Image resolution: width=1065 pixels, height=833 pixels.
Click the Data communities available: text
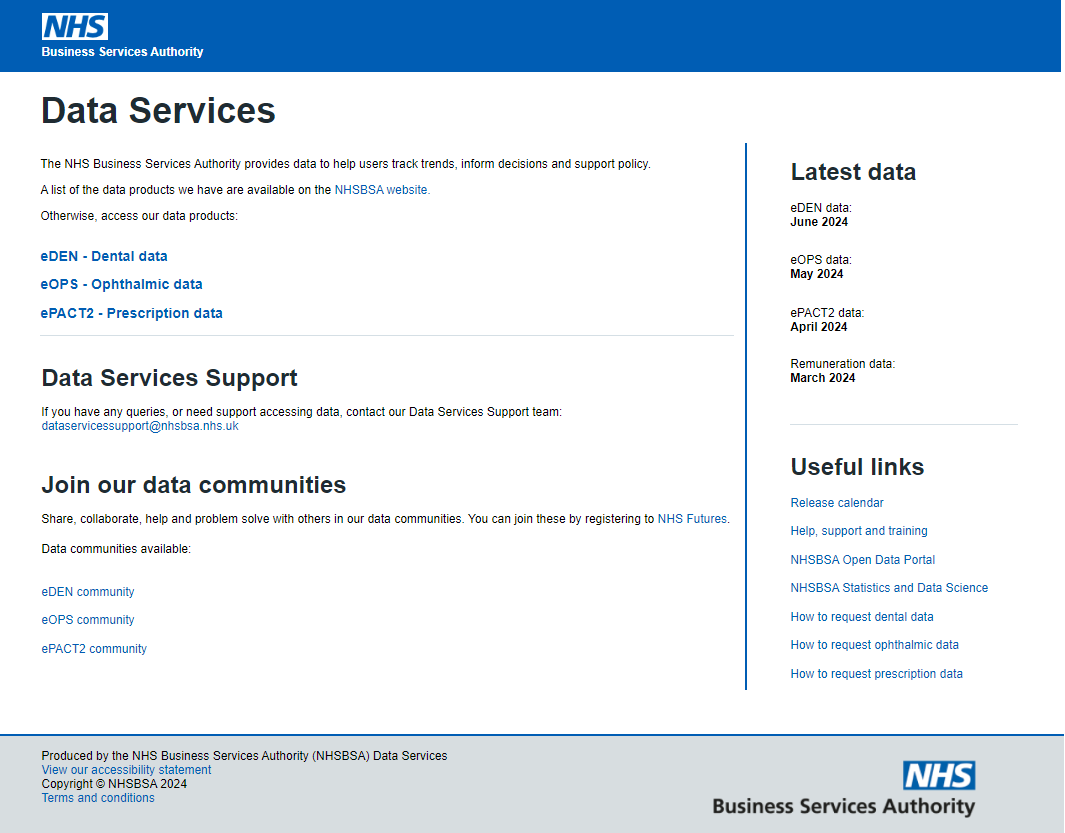116,548
